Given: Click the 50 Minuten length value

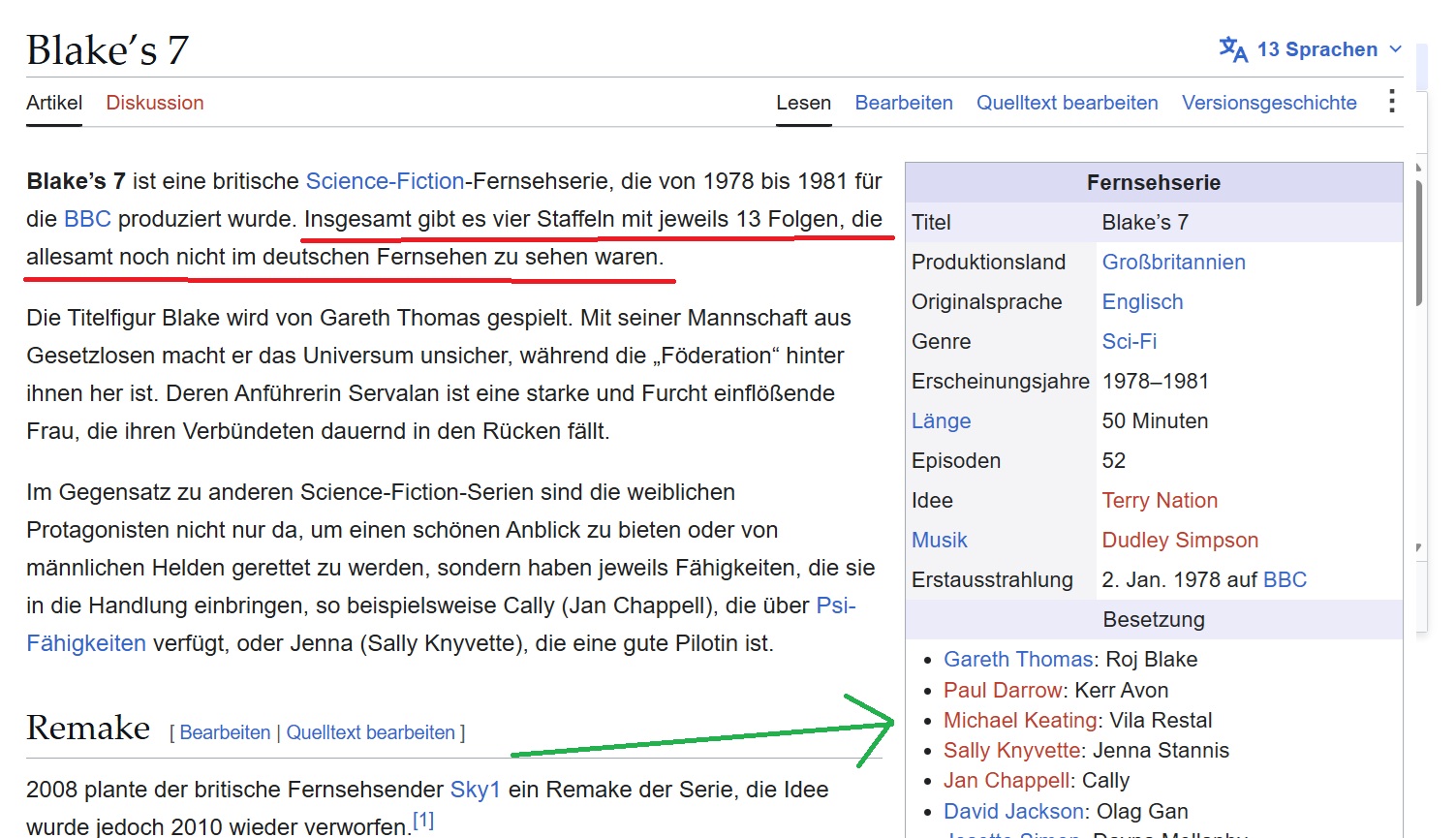Looking at the screenshot, I should click(1155, 420).
